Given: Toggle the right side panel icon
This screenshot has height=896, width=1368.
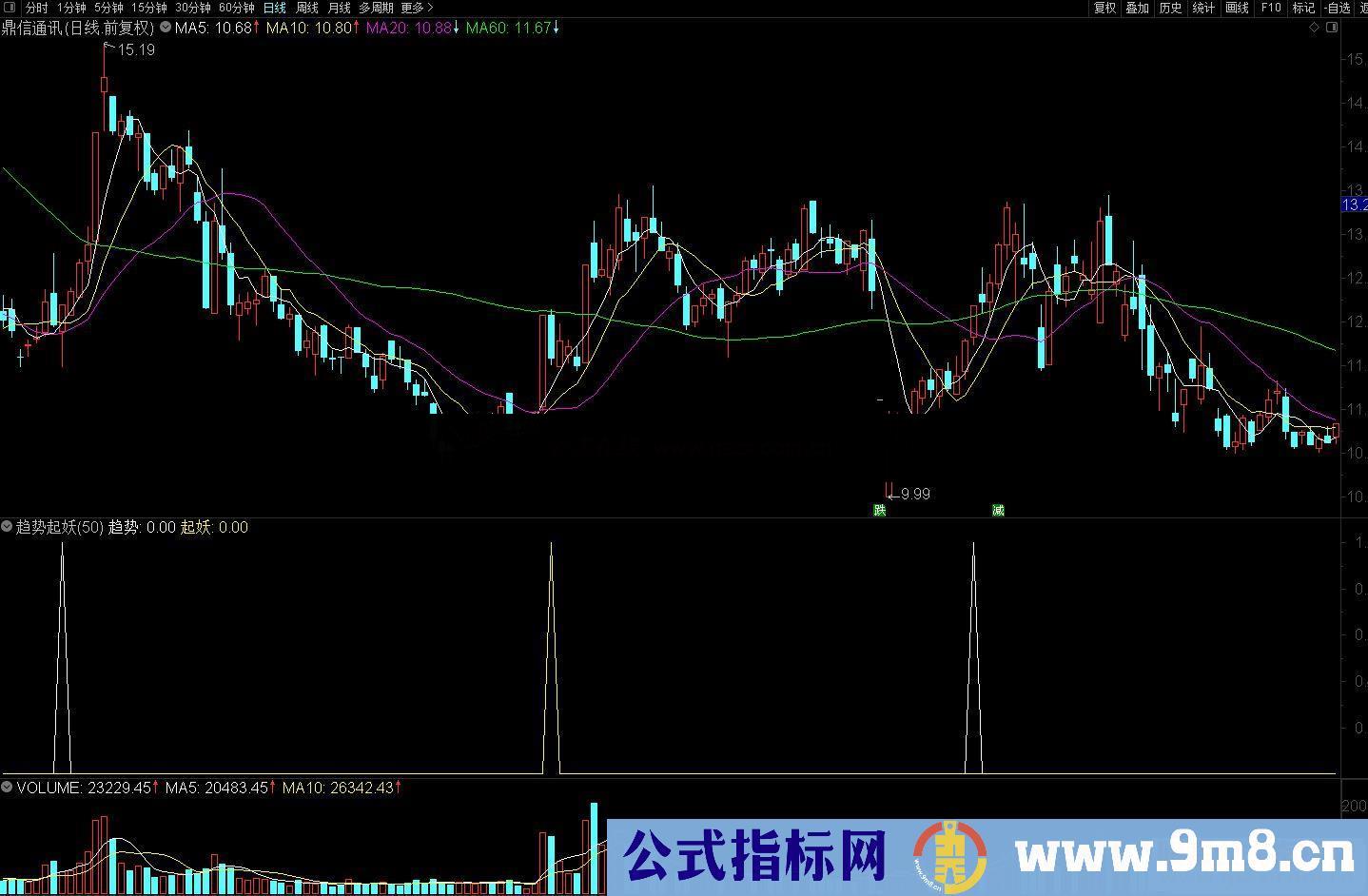Looking at the screenshot, I should coord(1332,28).
